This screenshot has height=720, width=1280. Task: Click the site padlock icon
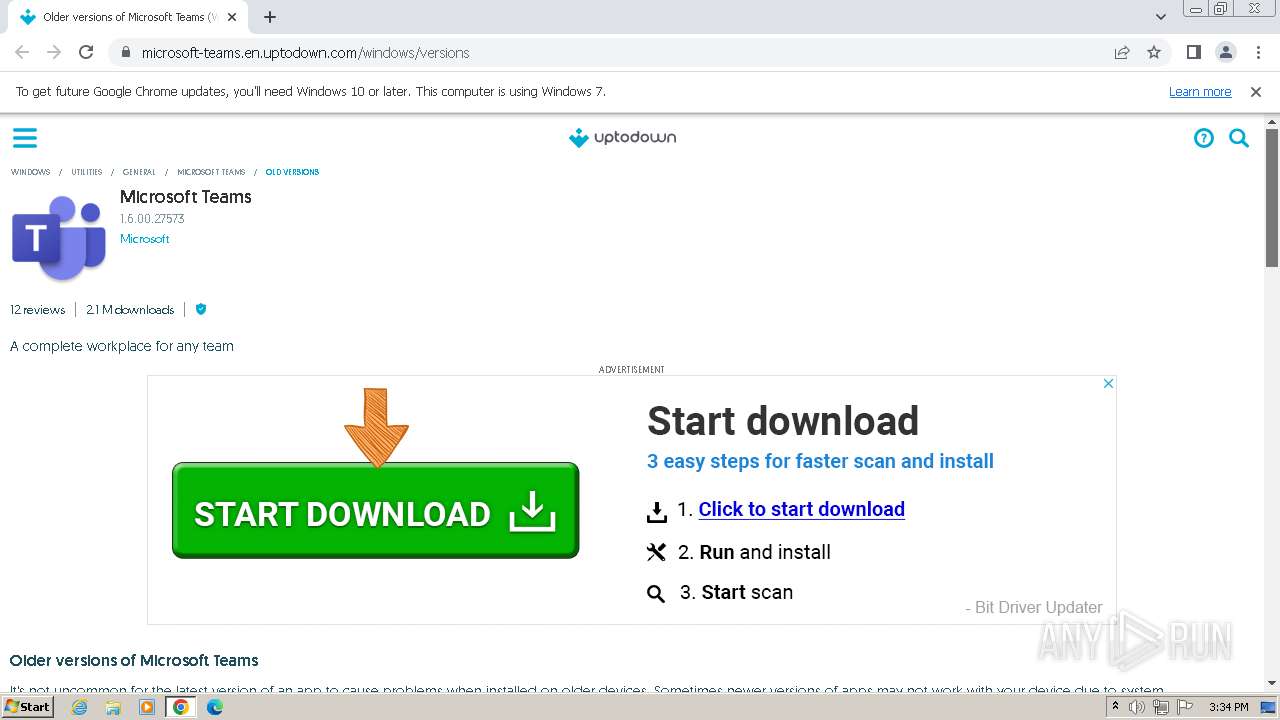125,52
